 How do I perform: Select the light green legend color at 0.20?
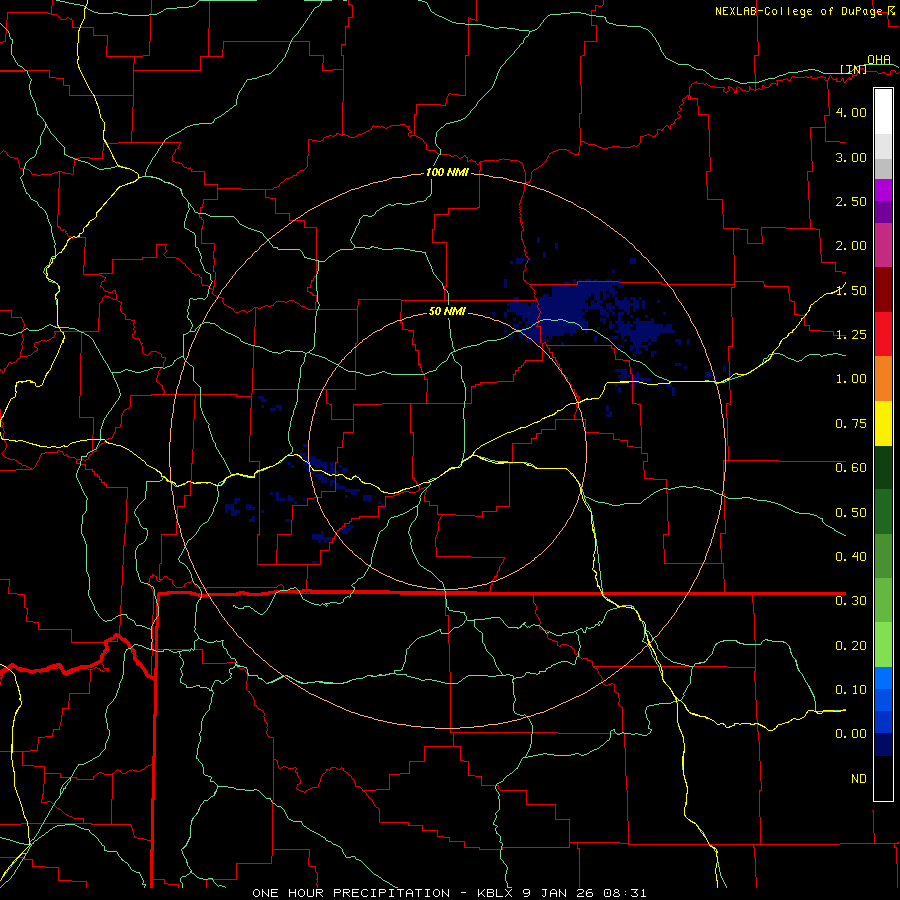[883, 645]
